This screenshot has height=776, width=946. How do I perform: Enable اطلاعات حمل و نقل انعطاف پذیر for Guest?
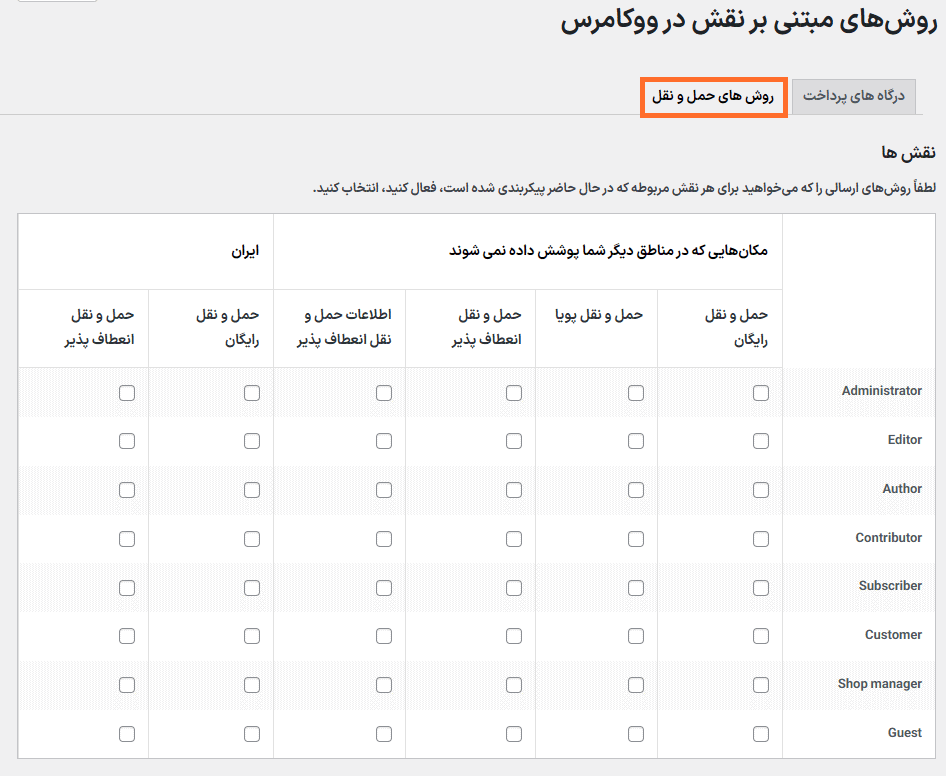pos(384,734)
